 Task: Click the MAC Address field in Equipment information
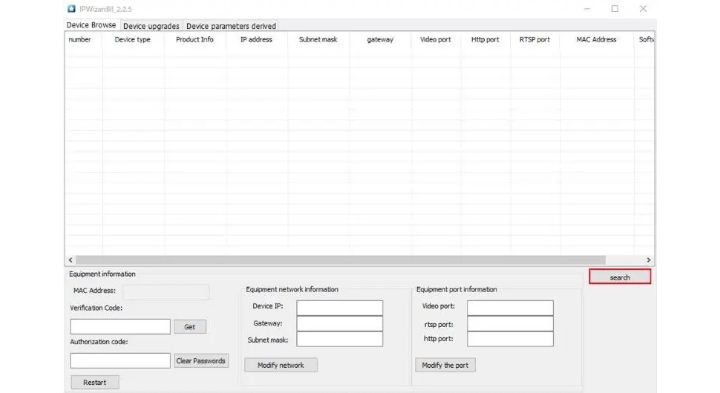[166, 291]
